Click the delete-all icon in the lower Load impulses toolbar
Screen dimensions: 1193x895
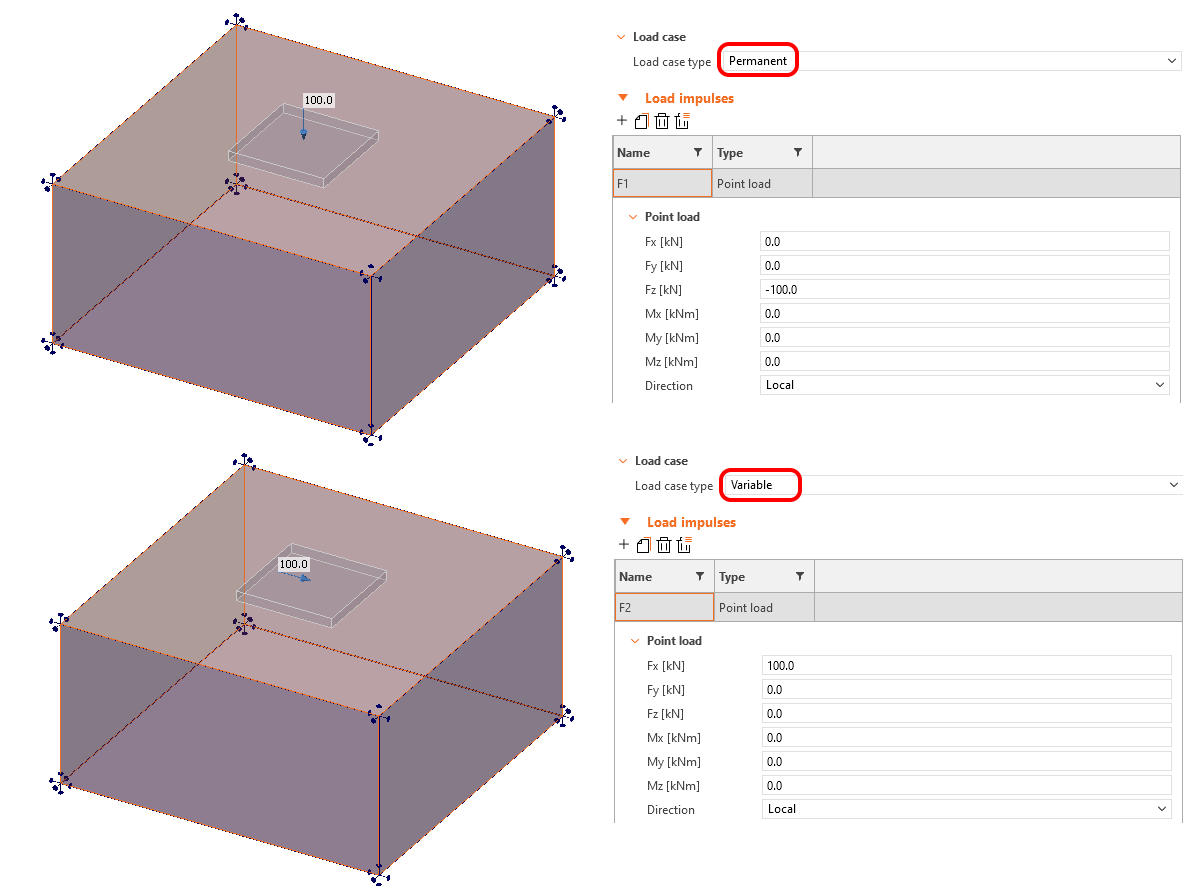point(682,545)
